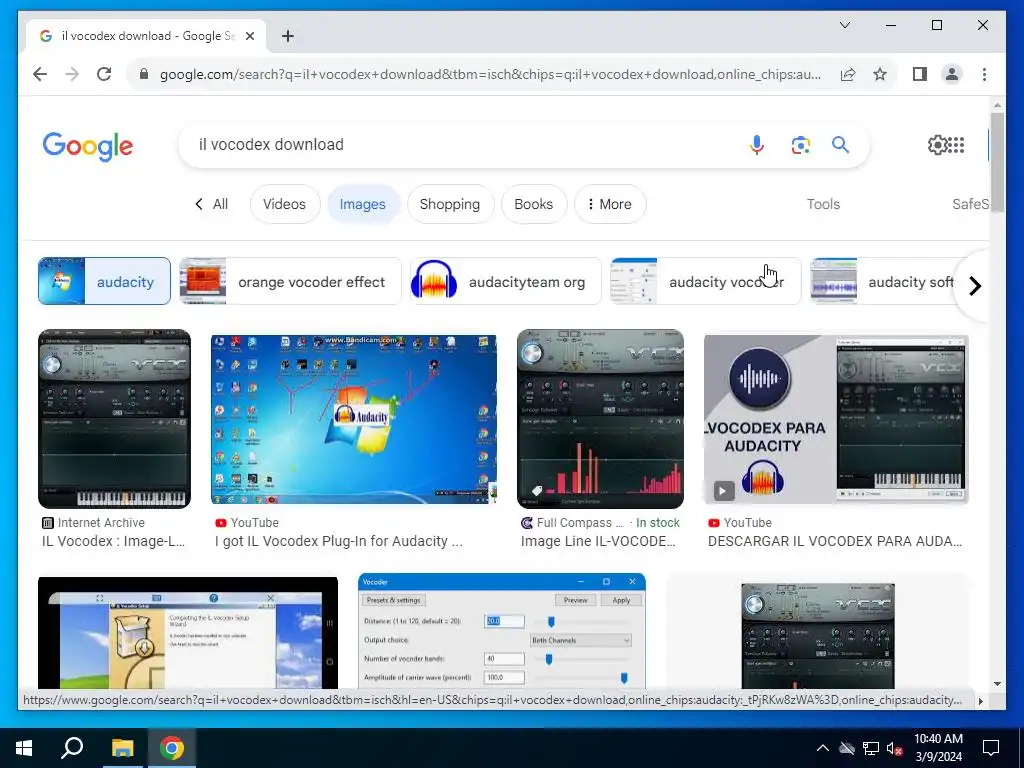Go to Google homepage logo
Viewport: 1024px width, 768px height.
[x=88, y=146]
